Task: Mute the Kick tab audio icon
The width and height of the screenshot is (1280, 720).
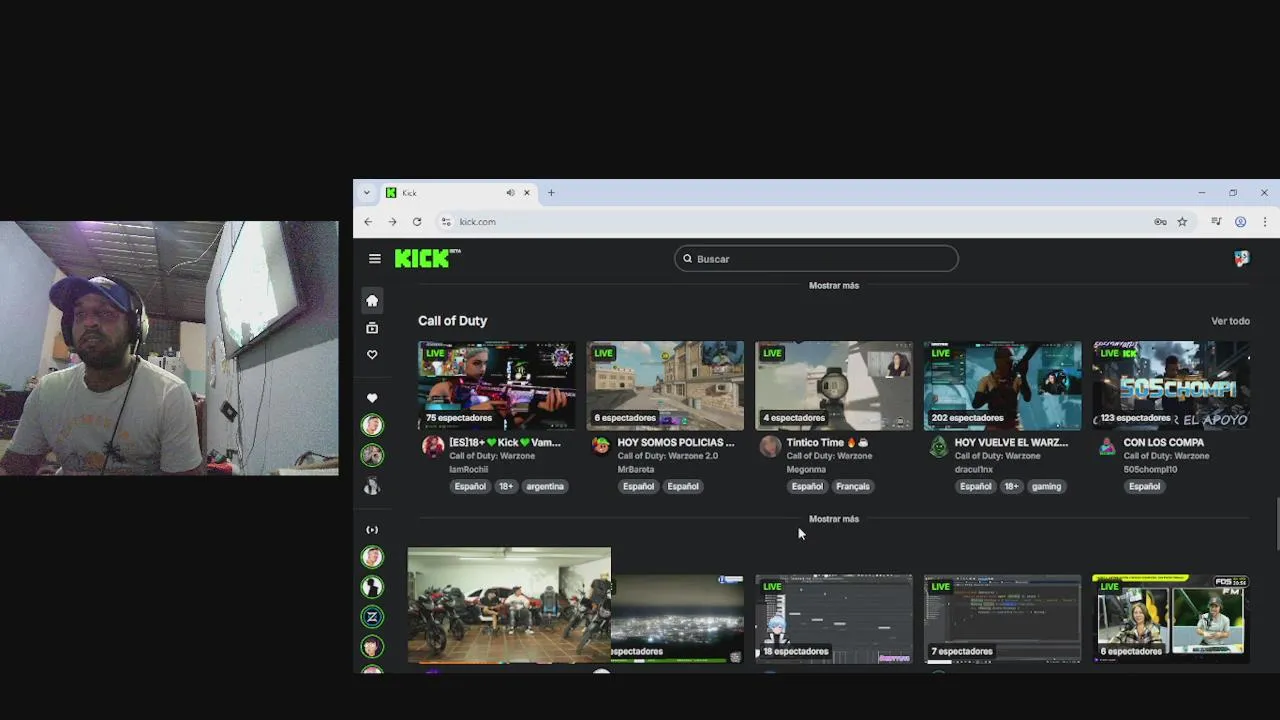Action: point(510,193)
